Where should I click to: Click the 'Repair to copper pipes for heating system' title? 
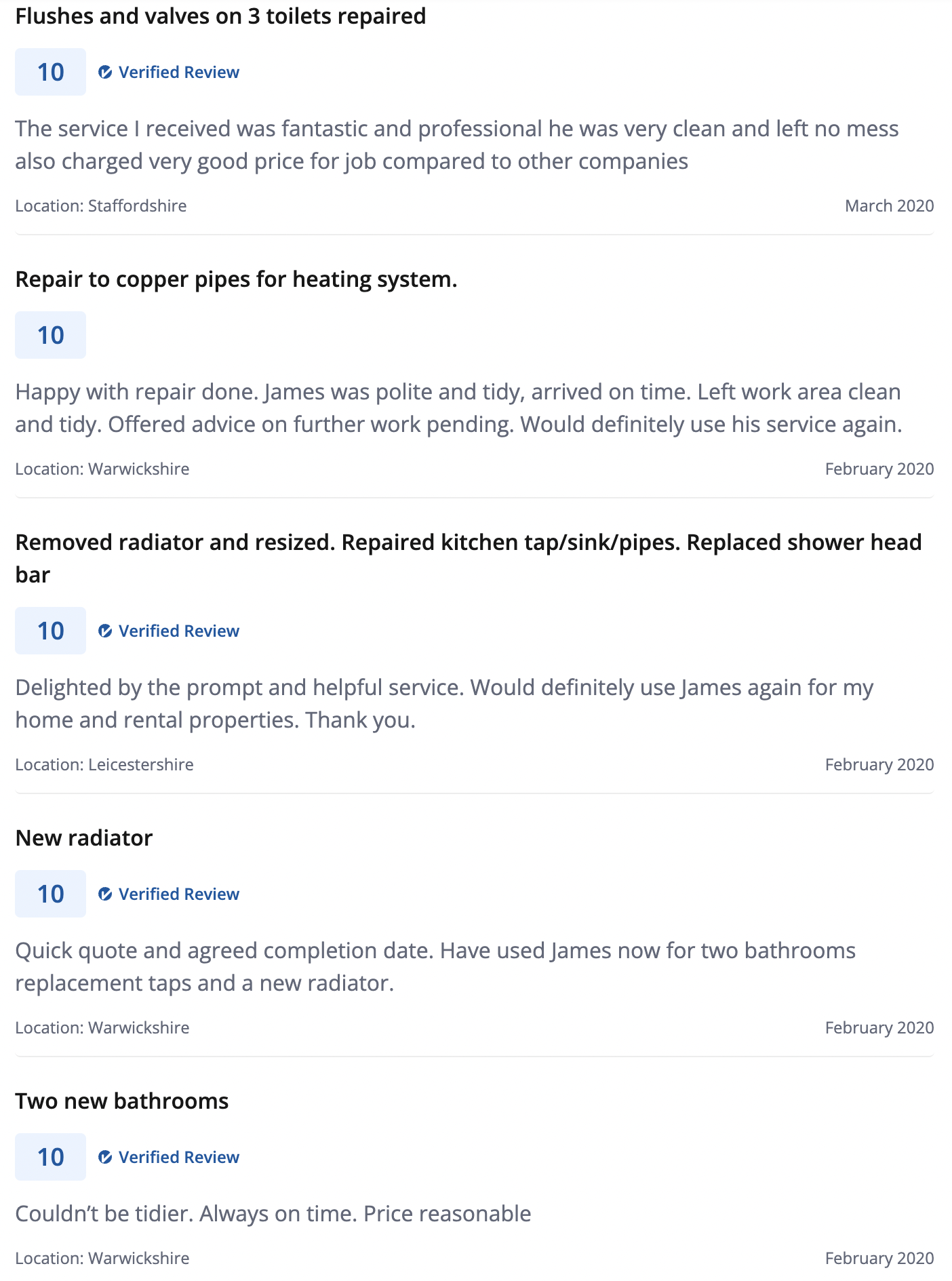pyautogui.click(x=236, y=279)
